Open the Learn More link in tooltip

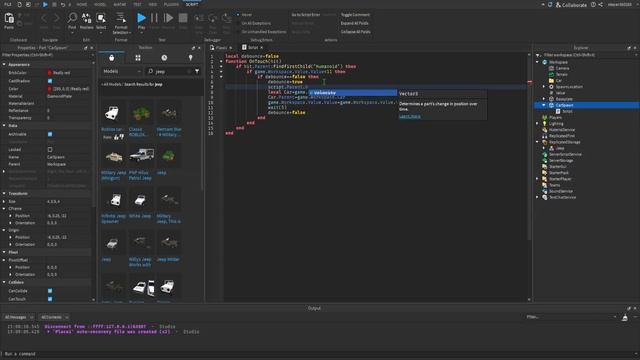409,116
